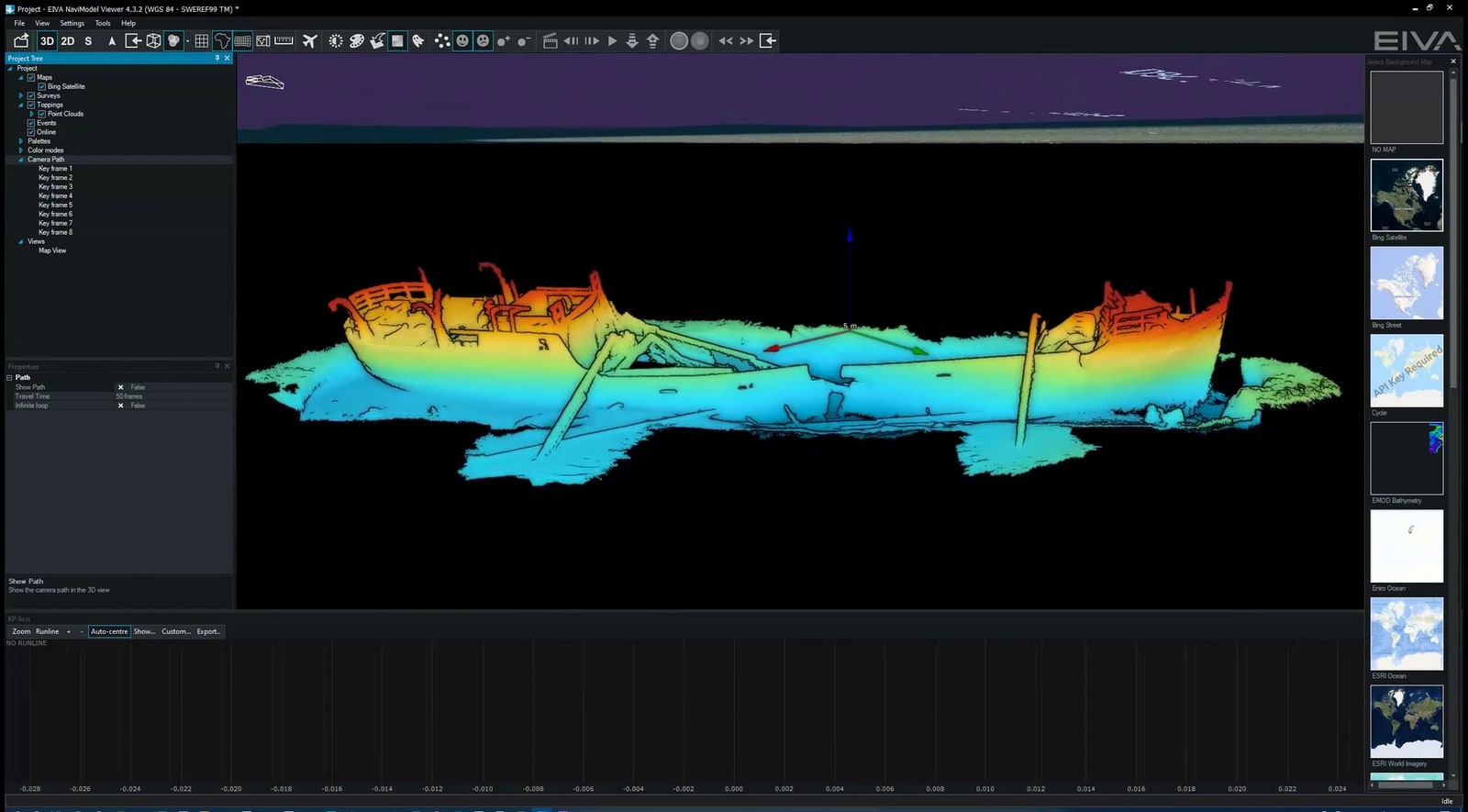Step forward one key frame
This screenshot has height=812, width=1468.
pos(592,41)
